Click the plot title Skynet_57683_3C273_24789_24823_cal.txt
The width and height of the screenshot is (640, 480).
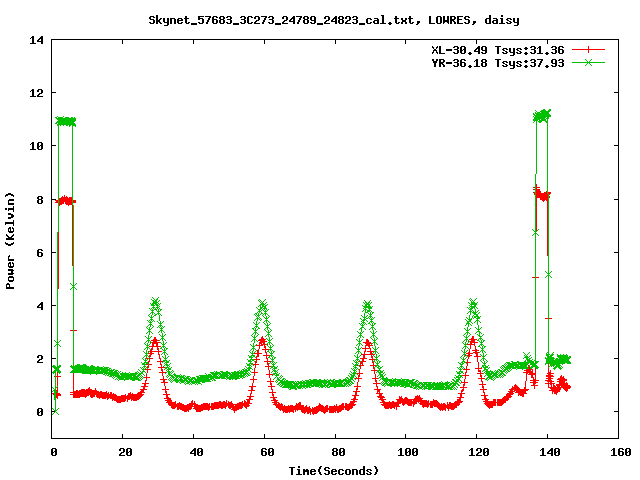coord(284,20)
